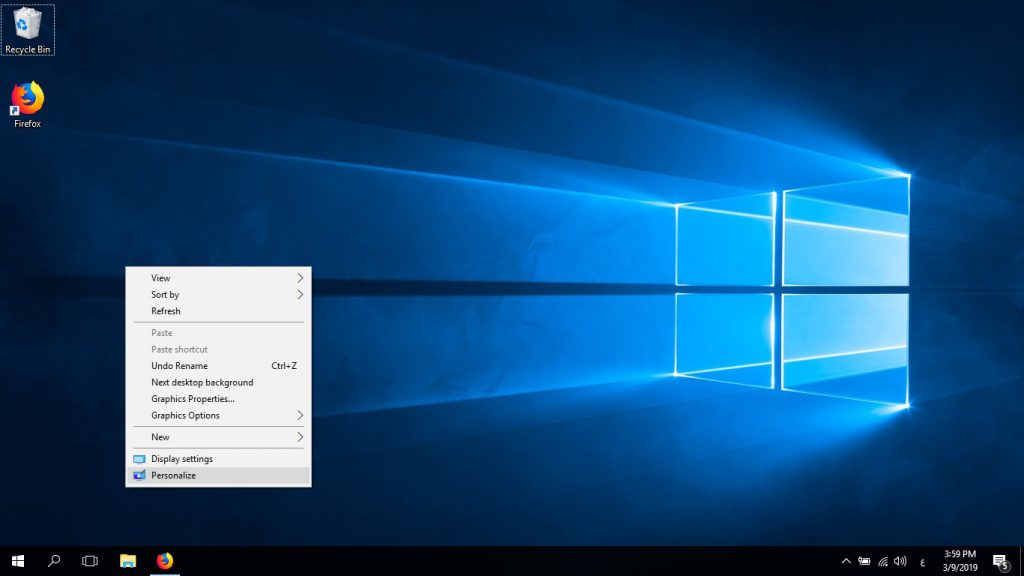Open the power/battery tray icon
1024x576 pixels.
click(x=864, y=561)
